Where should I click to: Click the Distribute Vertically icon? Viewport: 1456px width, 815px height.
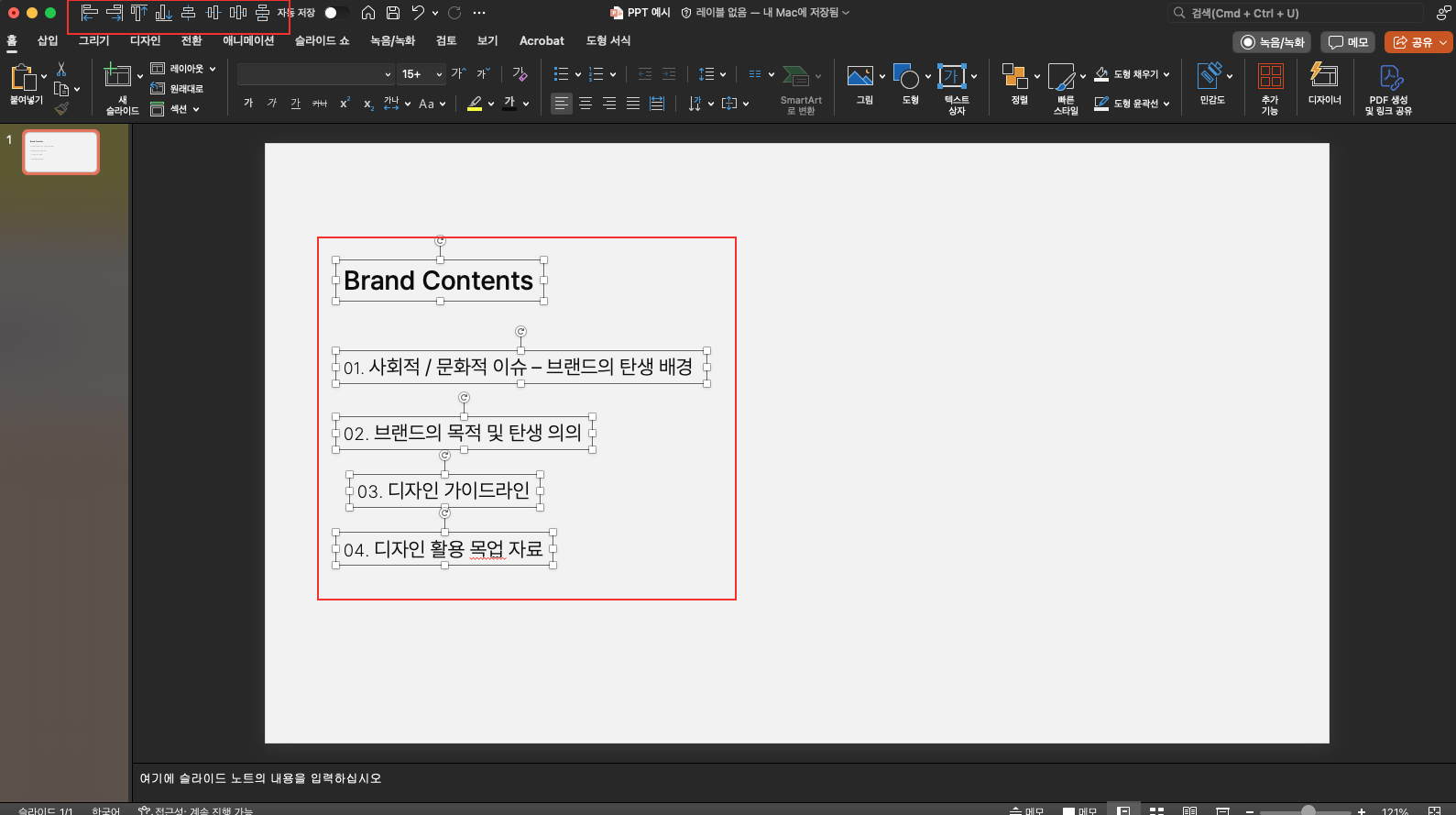262,13
